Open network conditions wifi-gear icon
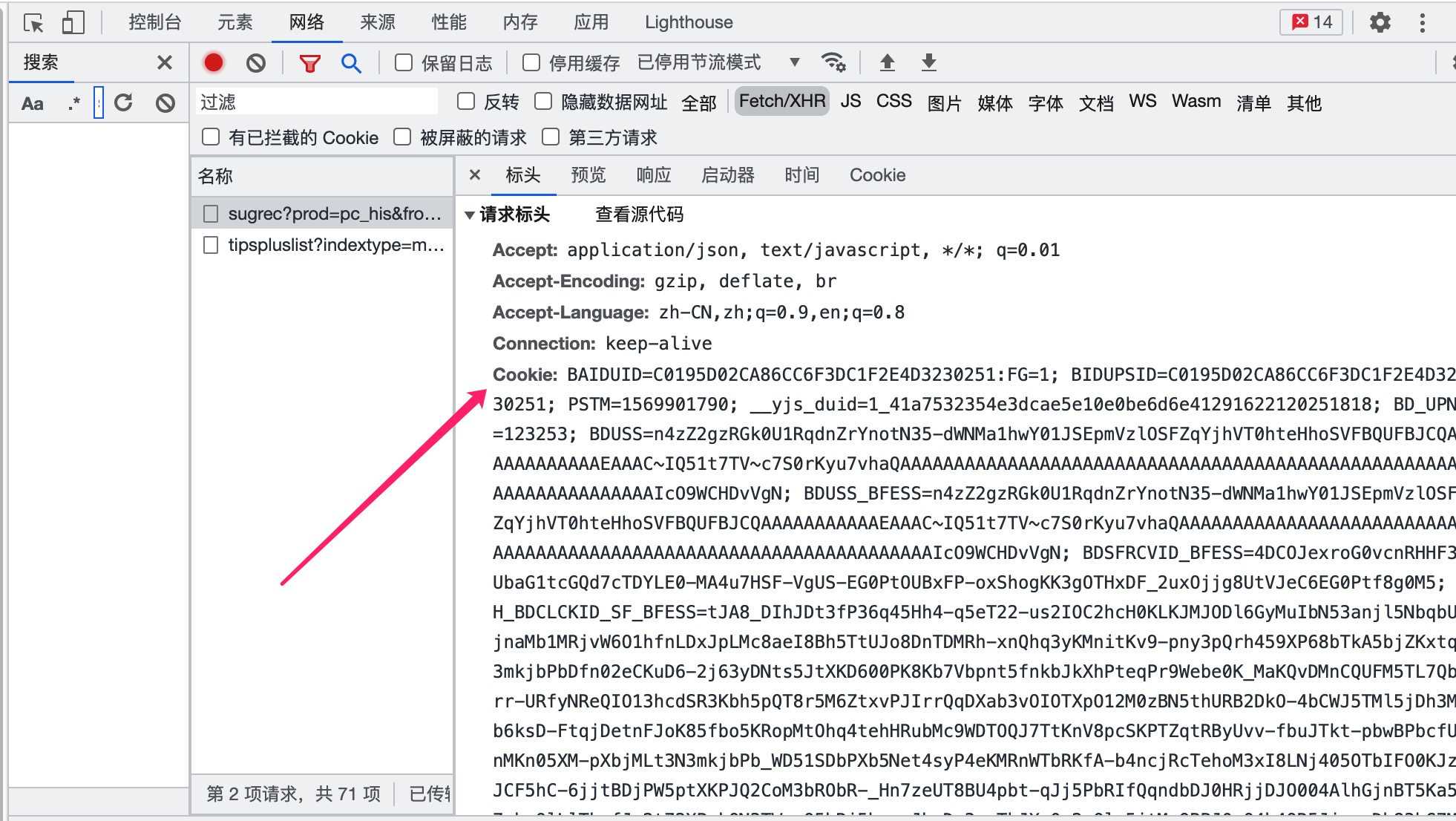Image resolution: width=1456 pixels, height=821 pixels. (833, 63)
